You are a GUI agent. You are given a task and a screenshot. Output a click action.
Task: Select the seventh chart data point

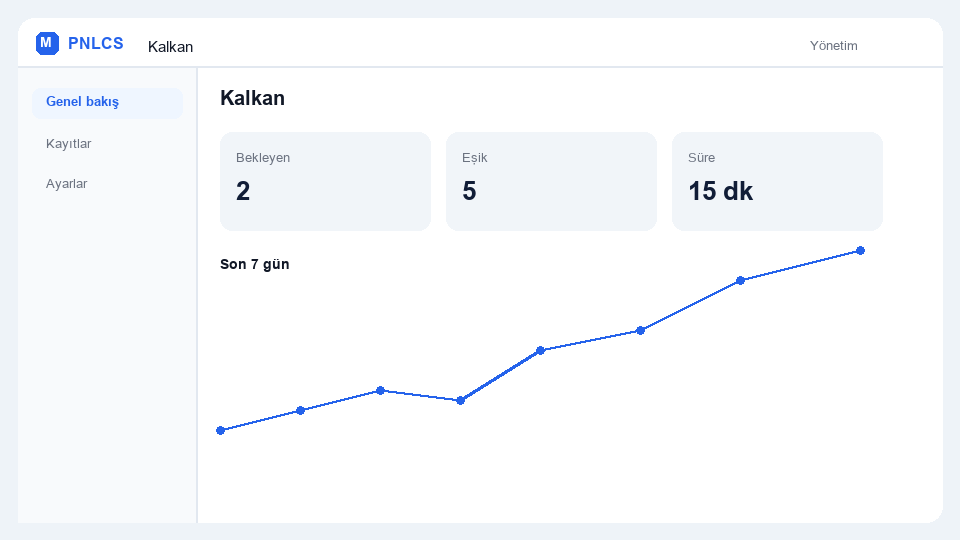tap(740, 280)
